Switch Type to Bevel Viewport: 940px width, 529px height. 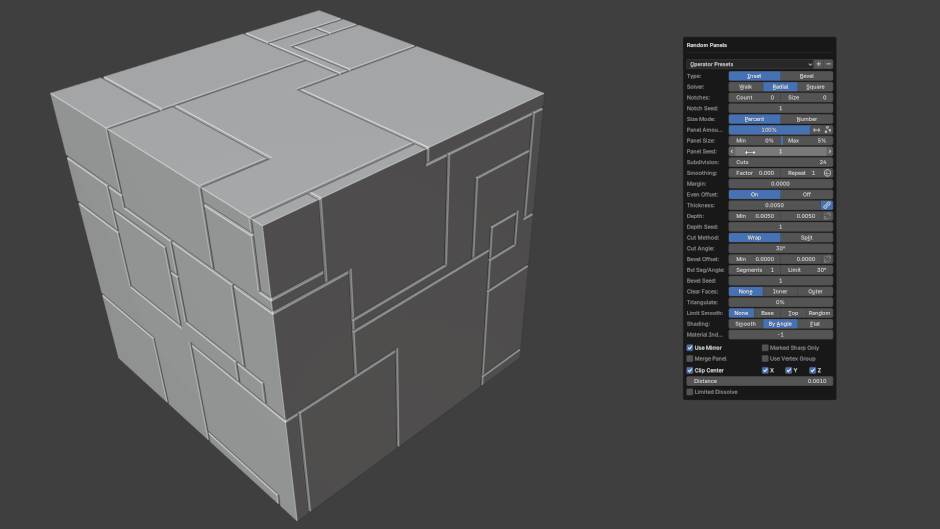click(x=806, y=76)
